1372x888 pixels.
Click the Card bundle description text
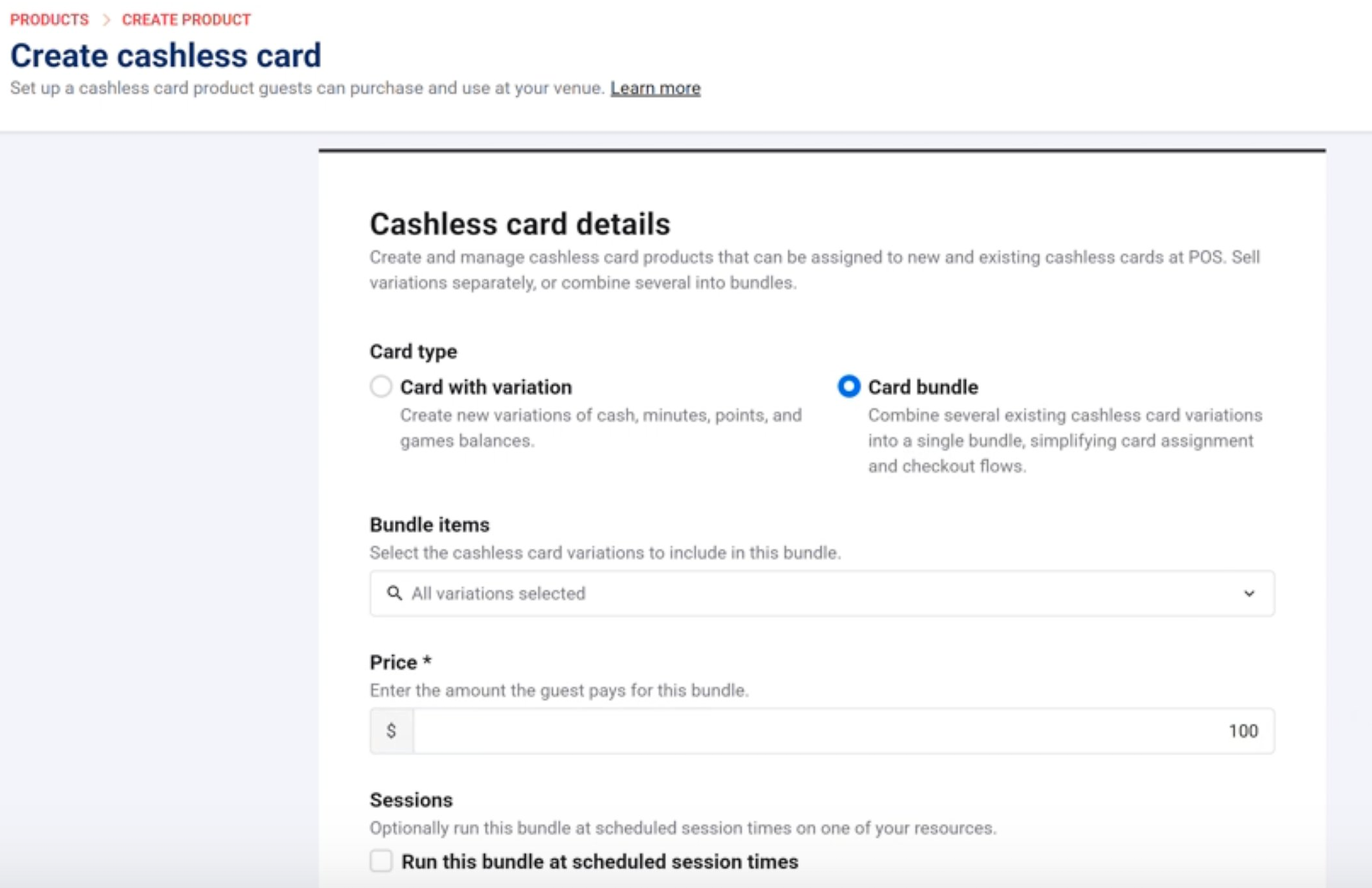(1065, 440)
